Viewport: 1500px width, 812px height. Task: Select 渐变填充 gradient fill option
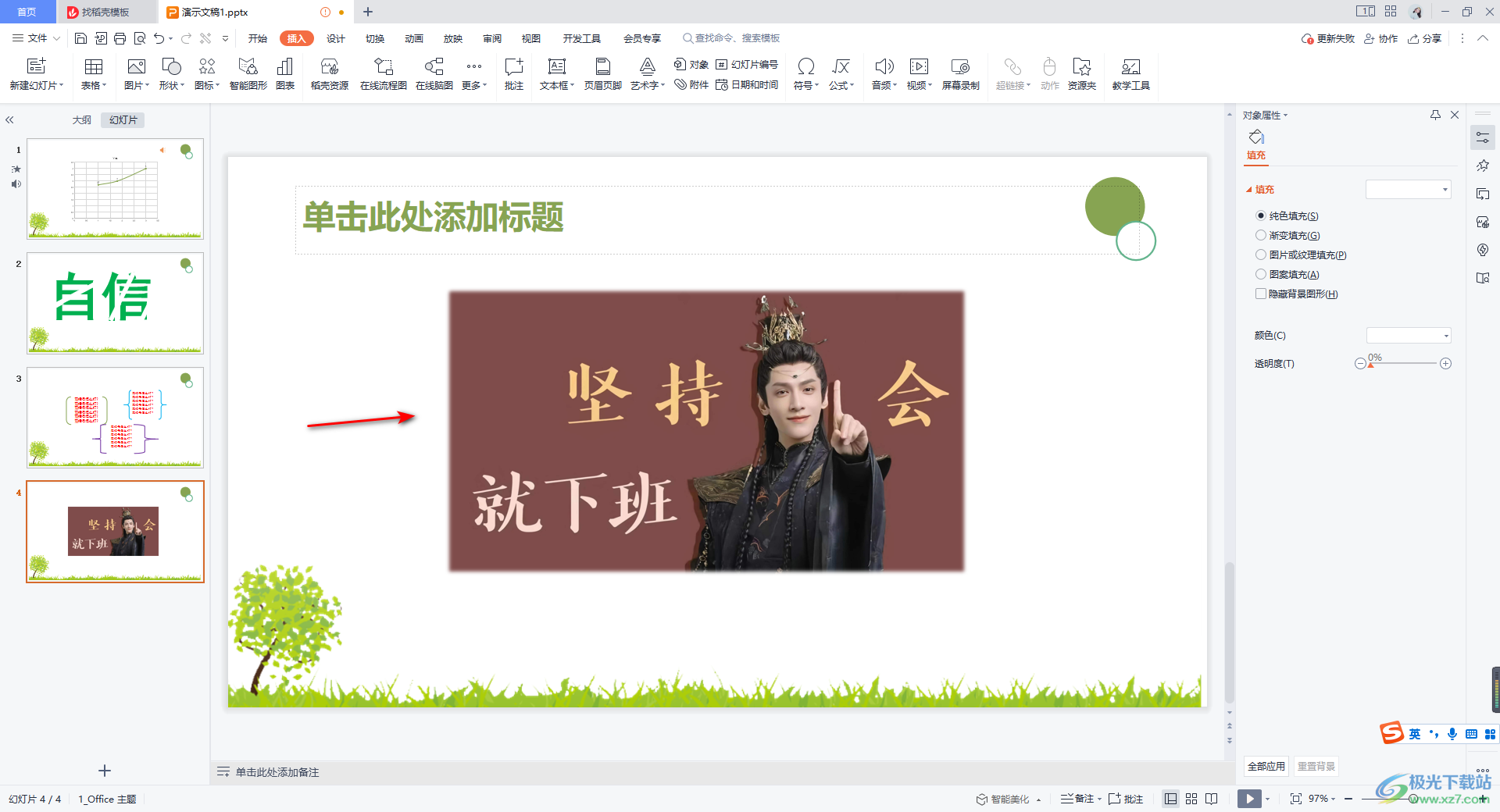coord(1261,236)
